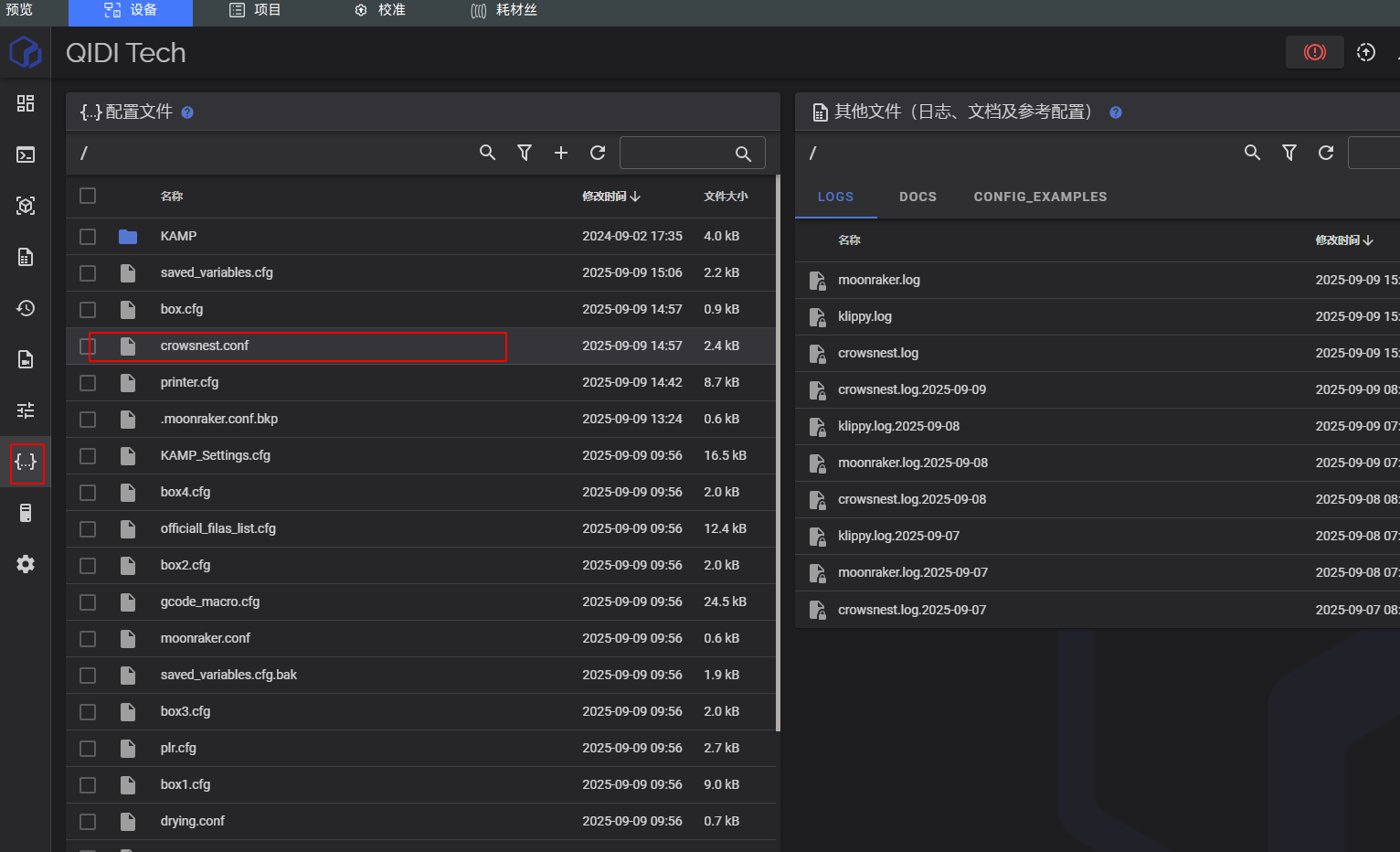The height and width of the screenshot is (852, 1400).
Task: Click the red emergency stop icon
Action: pyautogui.click(x=1314, y=52)
